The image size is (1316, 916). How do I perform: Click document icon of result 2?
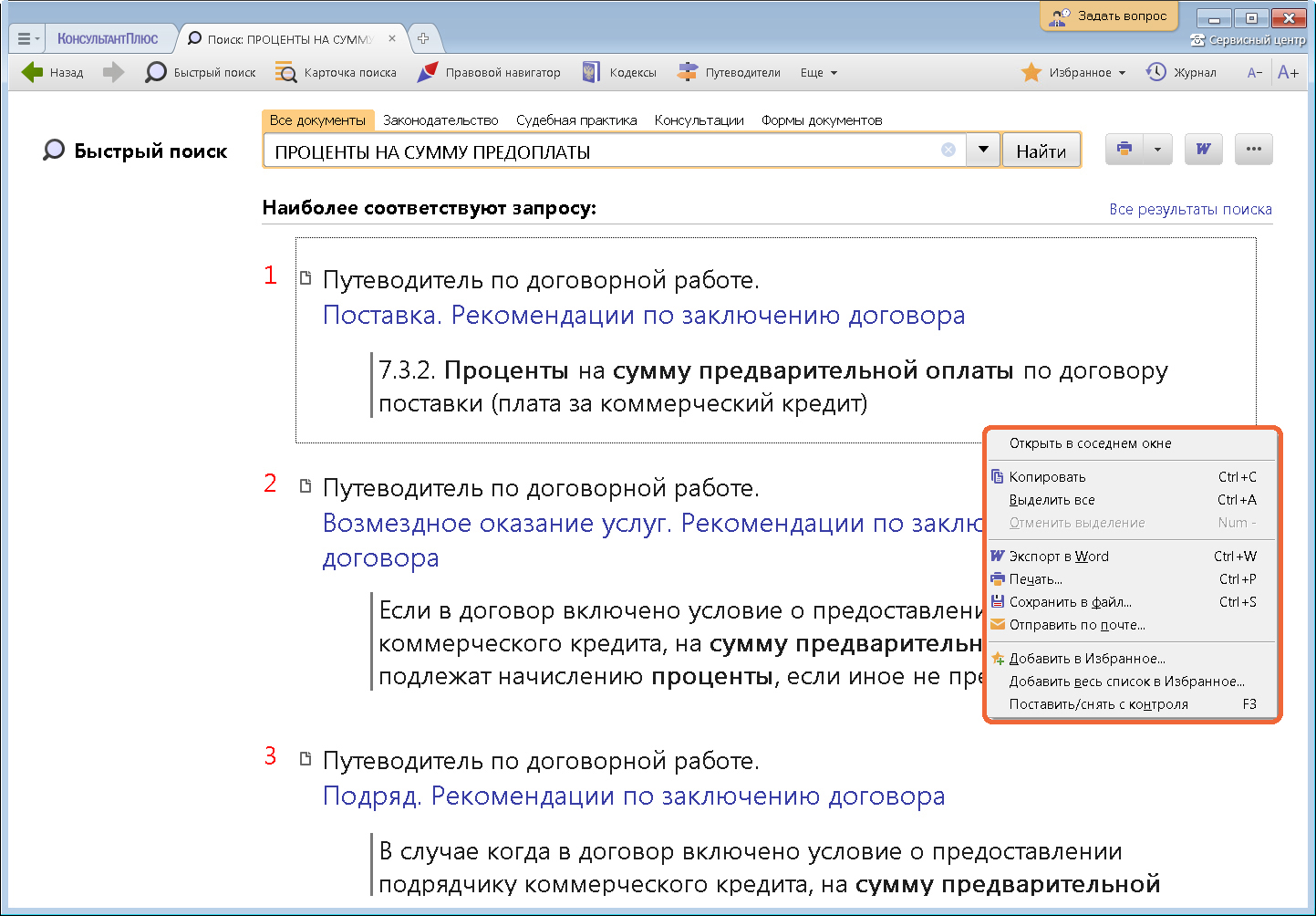(x=306, y=486)
